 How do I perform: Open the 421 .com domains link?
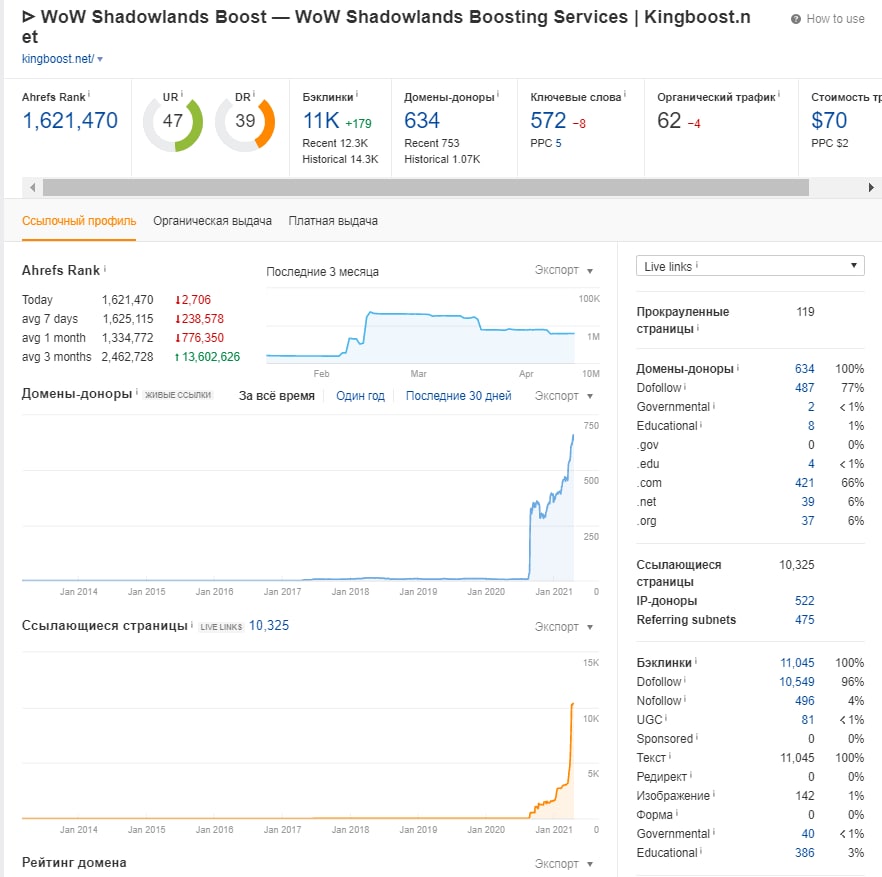804,483
